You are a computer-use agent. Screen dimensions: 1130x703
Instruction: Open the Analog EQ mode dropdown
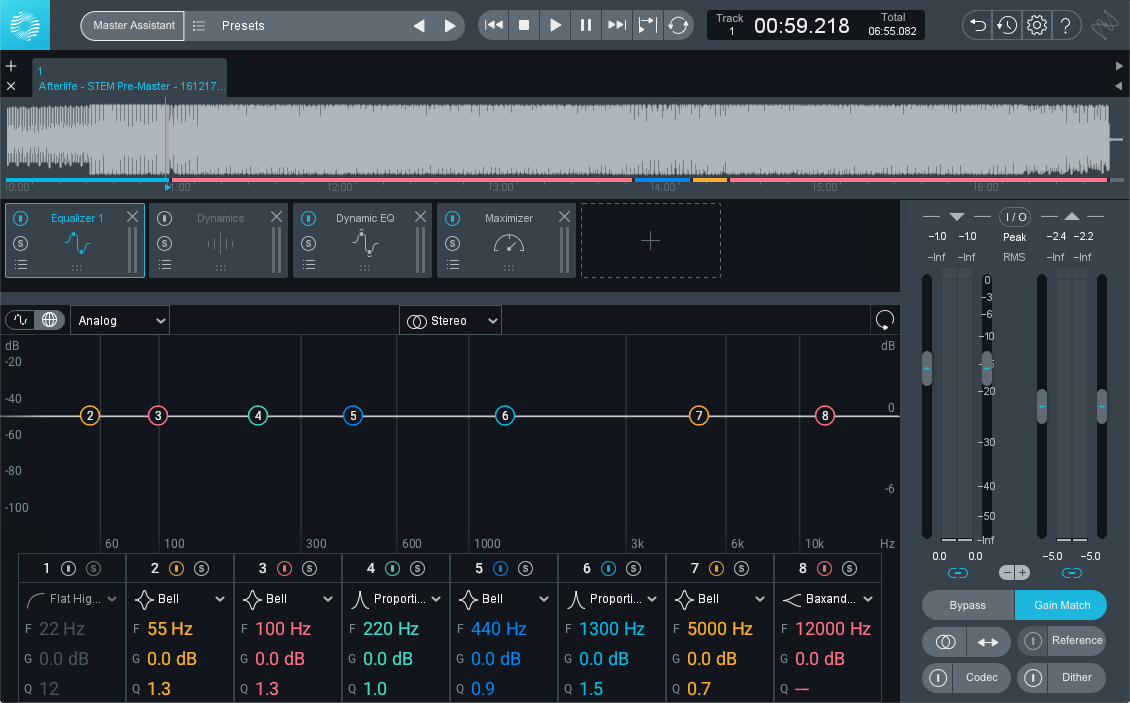pos(120,320)
